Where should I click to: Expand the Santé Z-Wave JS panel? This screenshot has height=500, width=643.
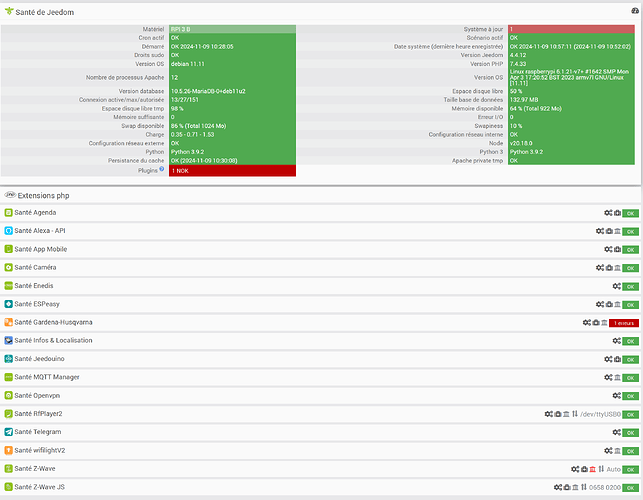[x=39, y=487]
